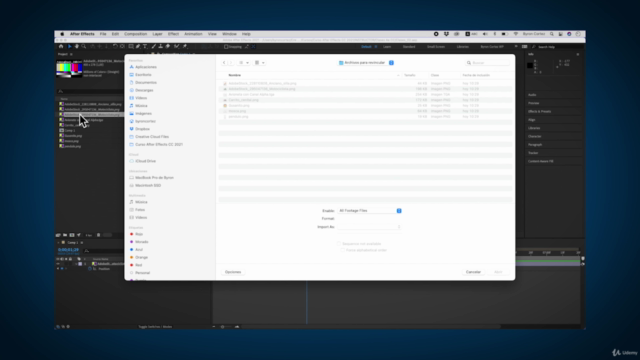
Task: Open the Edit menu
Action: 116,34
